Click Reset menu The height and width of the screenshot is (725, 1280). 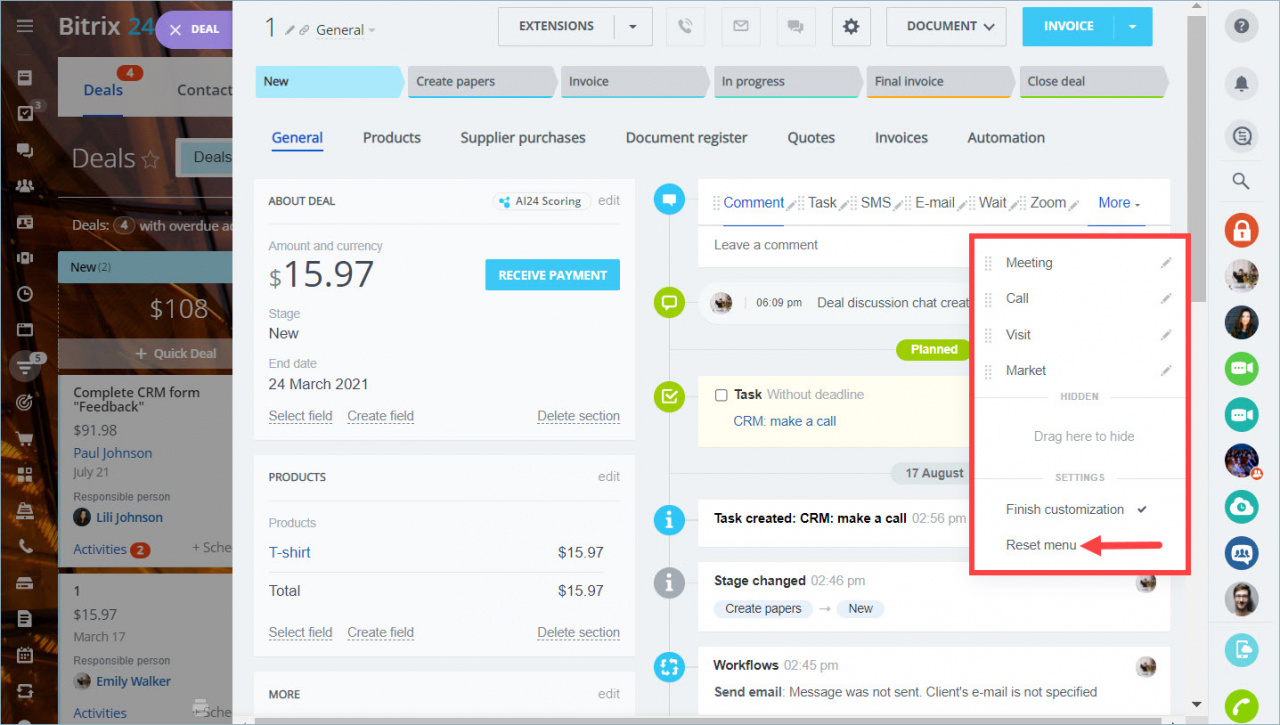(x=1041, y=545)
